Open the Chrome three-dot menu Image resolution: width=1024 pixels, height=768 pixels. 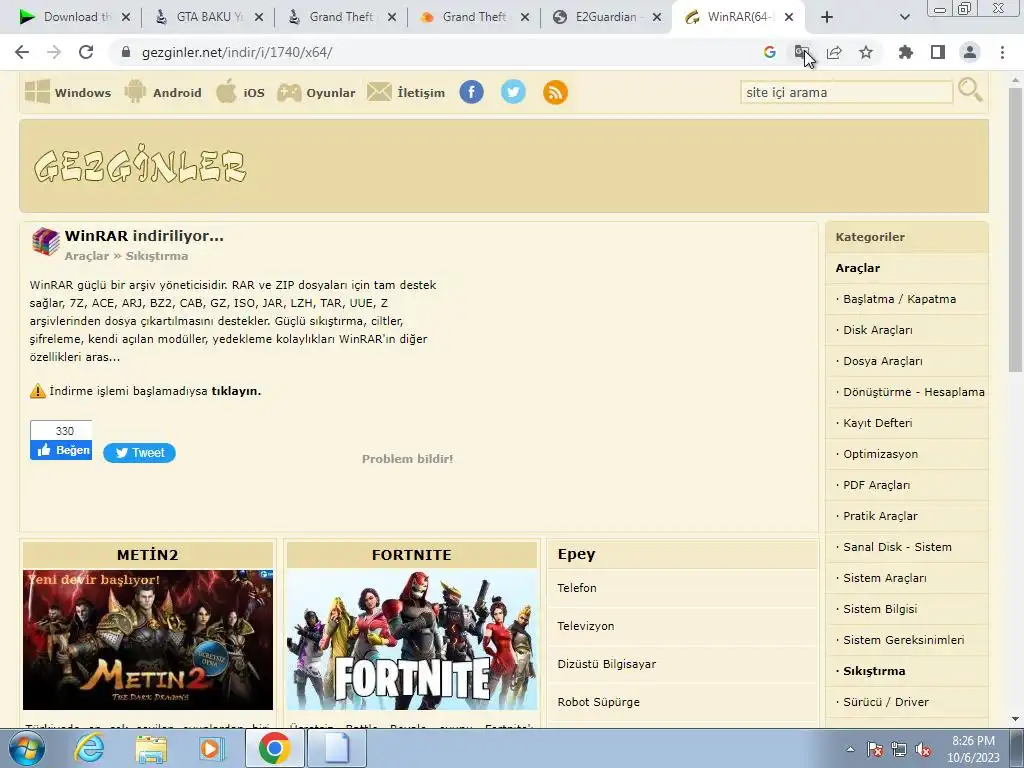(x=1002, y=52)
